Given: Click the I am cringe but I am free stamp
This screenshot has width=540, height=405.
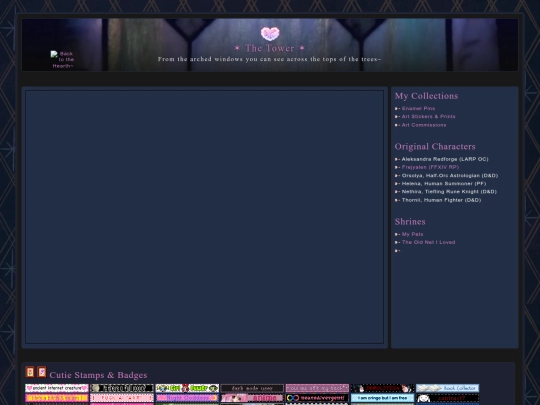Looking at the screenshot, I should click(382, 398).
